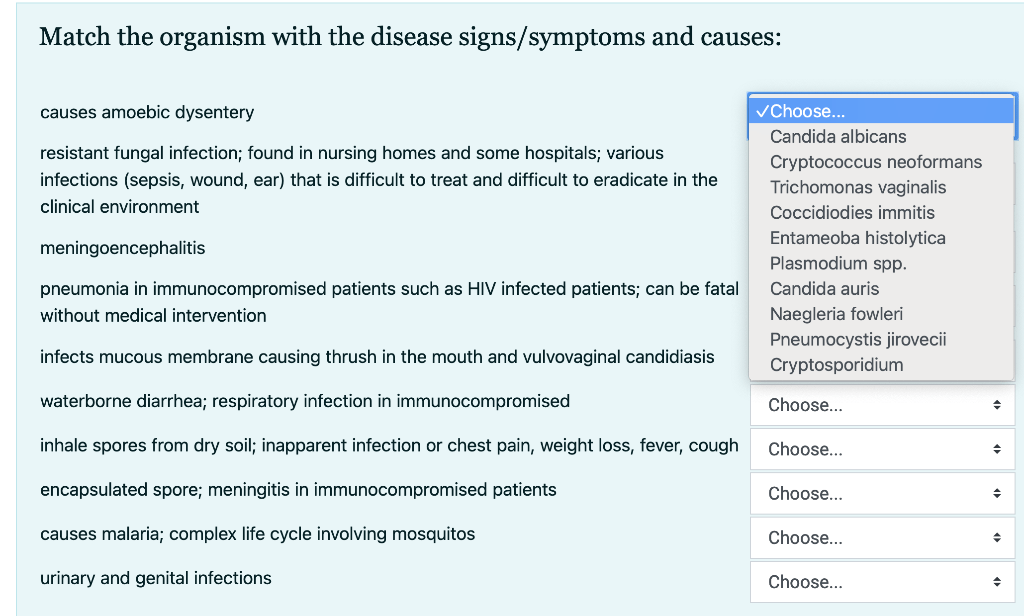Image resolution: width=1024 pixels, height=616 pixels.
Task: Choose Cryptosporidium from open list
Action: (836, 365)
